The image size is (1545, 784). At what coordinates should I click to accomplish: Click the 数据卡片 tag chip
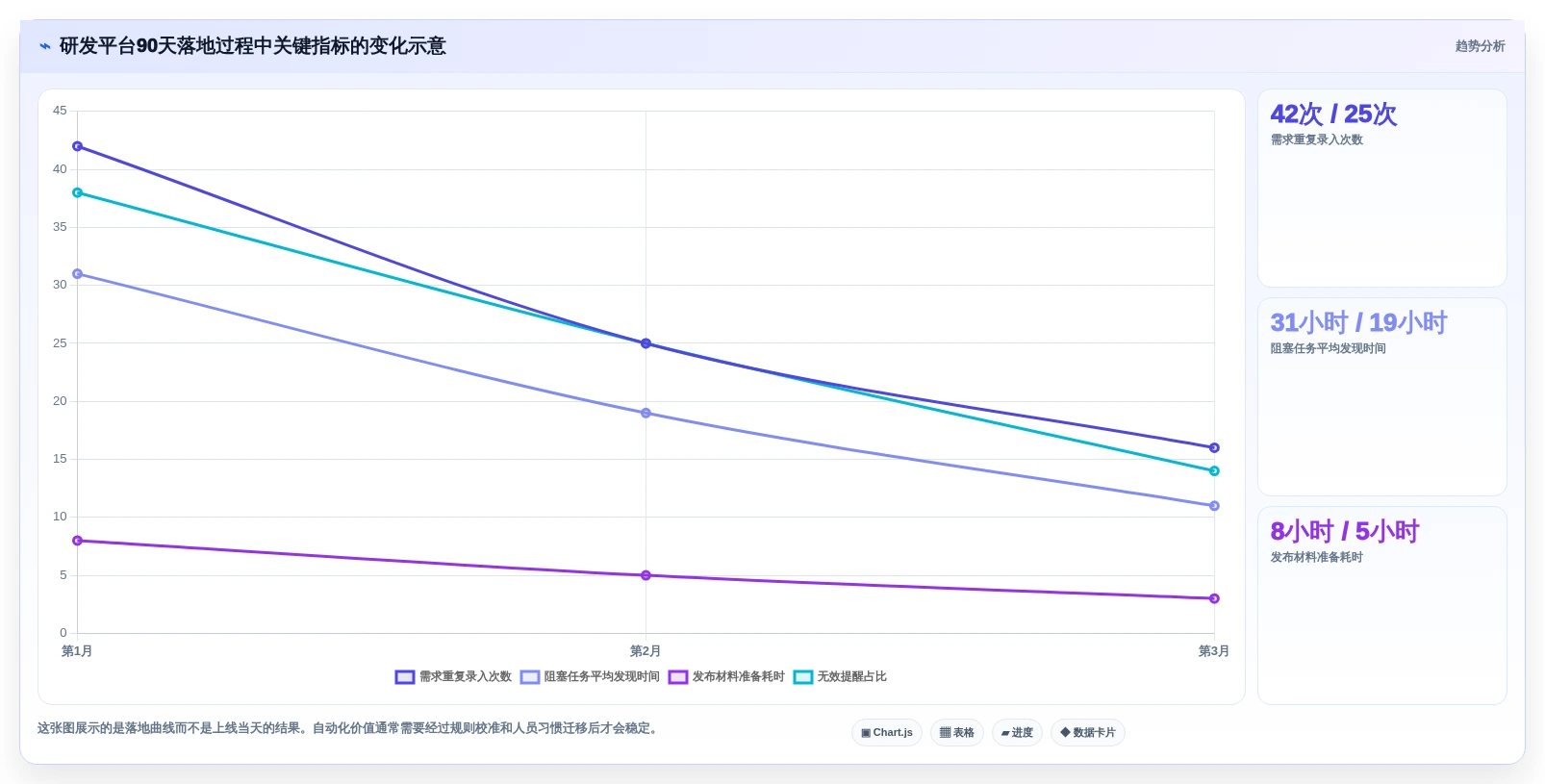[1088, 733]
